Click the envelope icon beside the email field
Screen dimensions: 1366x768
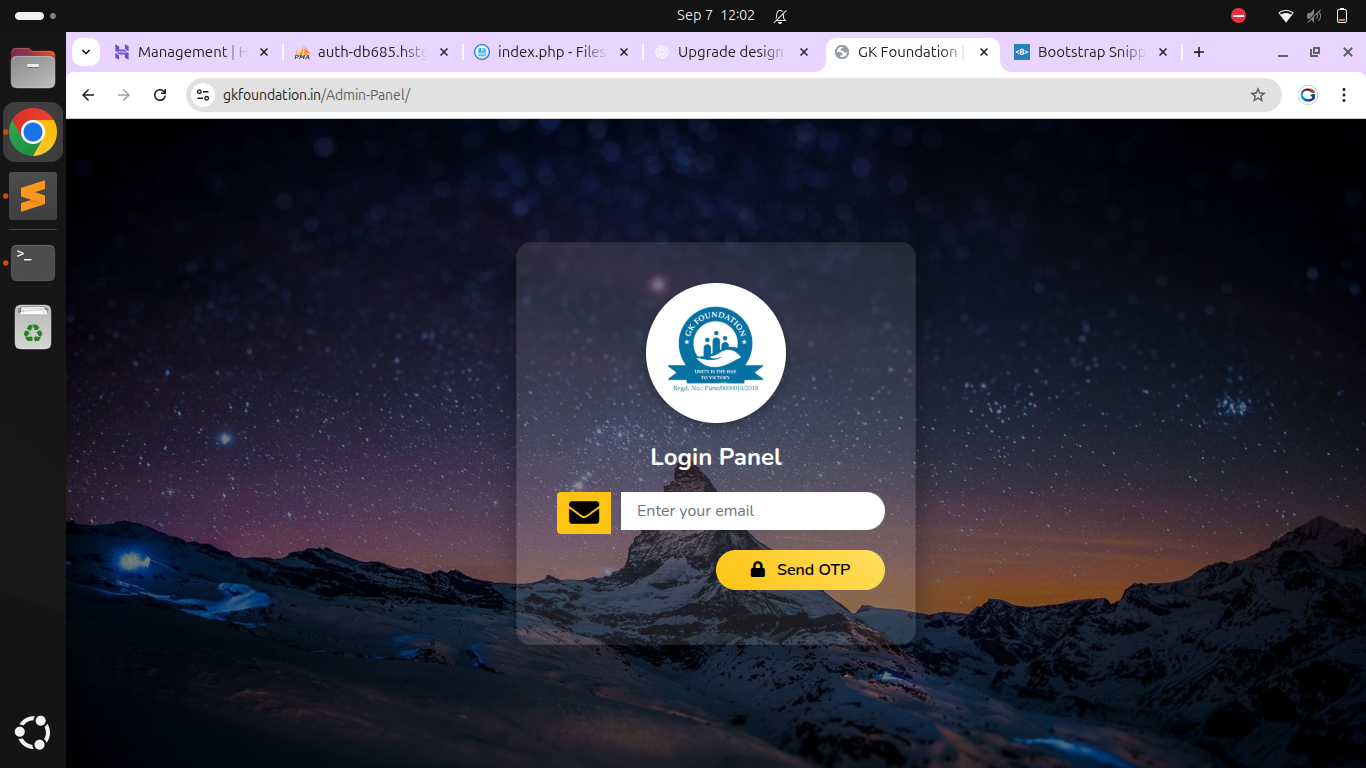pos(584,511)
